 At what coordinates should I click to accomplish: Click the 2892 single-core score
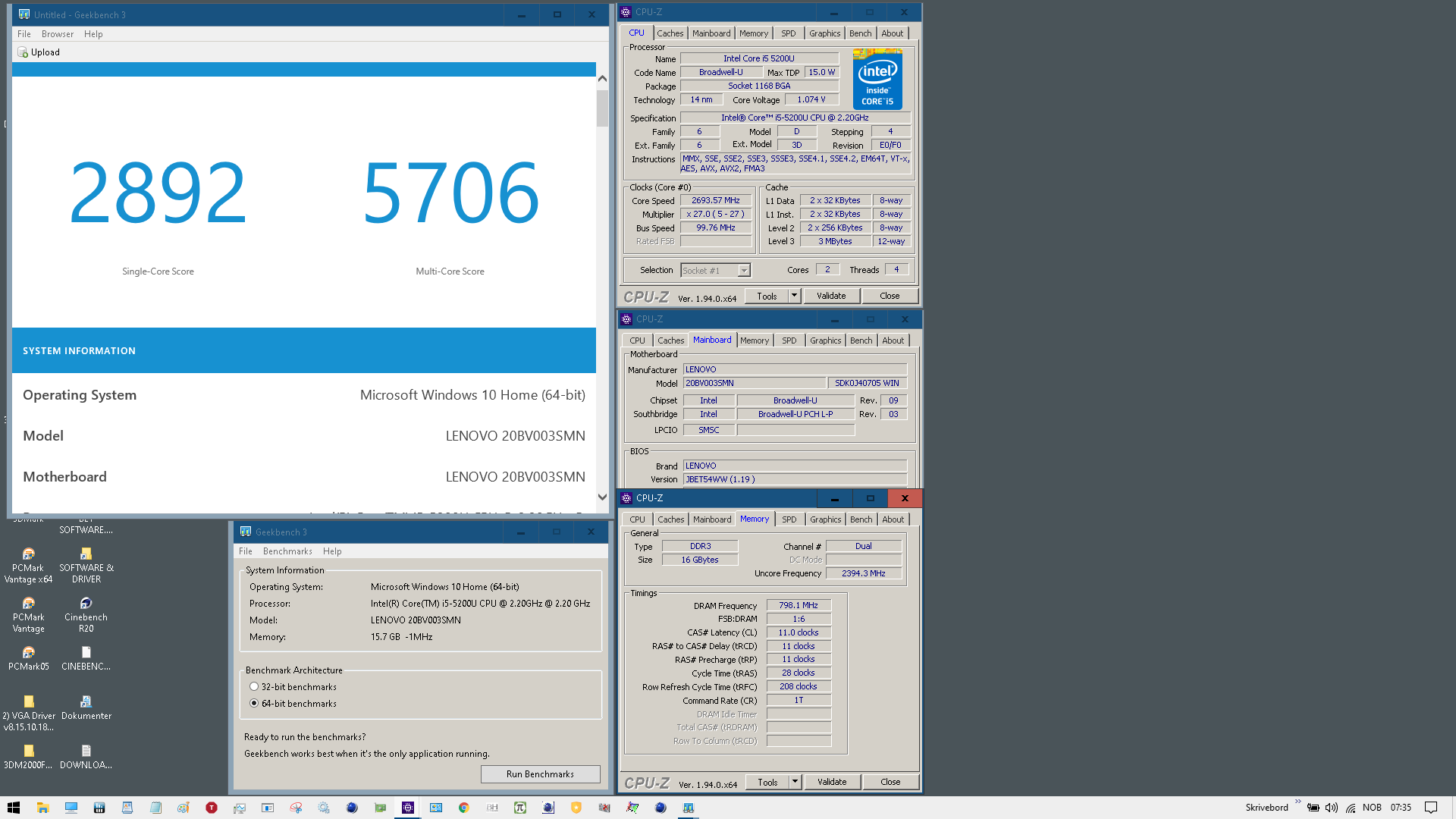pos(158,192)
